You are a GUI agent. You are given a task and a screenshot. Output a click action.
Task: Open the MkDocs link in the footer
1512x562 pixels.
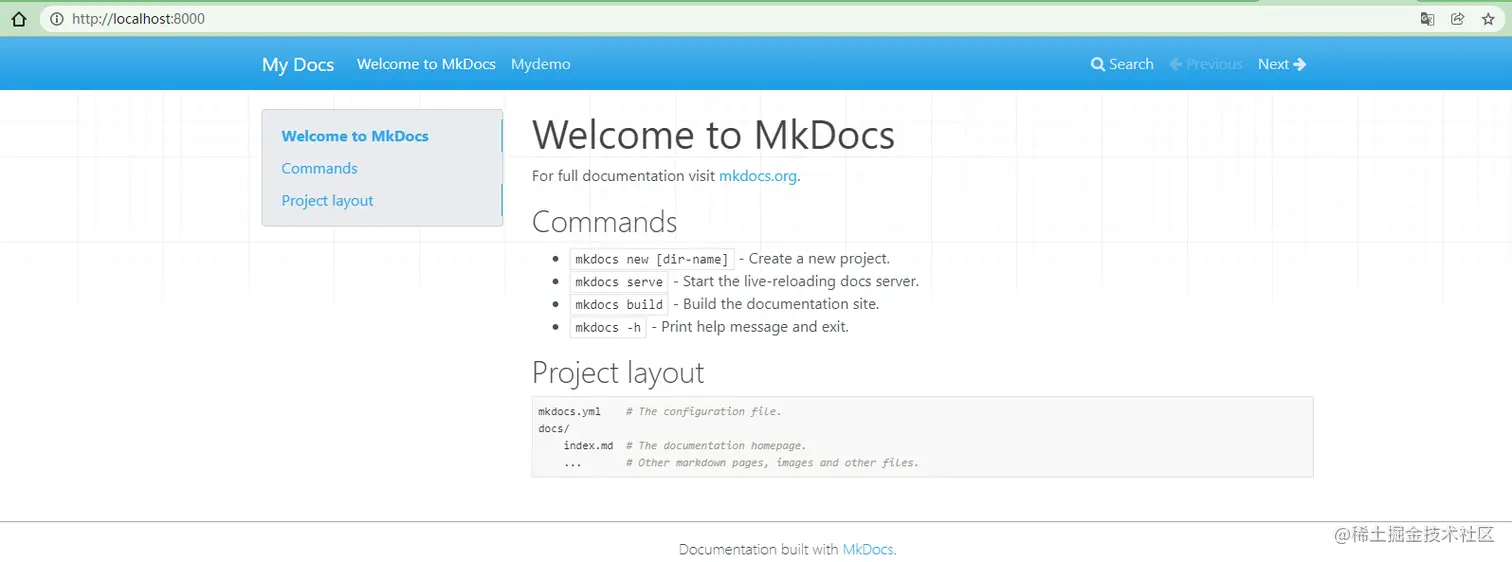click(869, 549)
